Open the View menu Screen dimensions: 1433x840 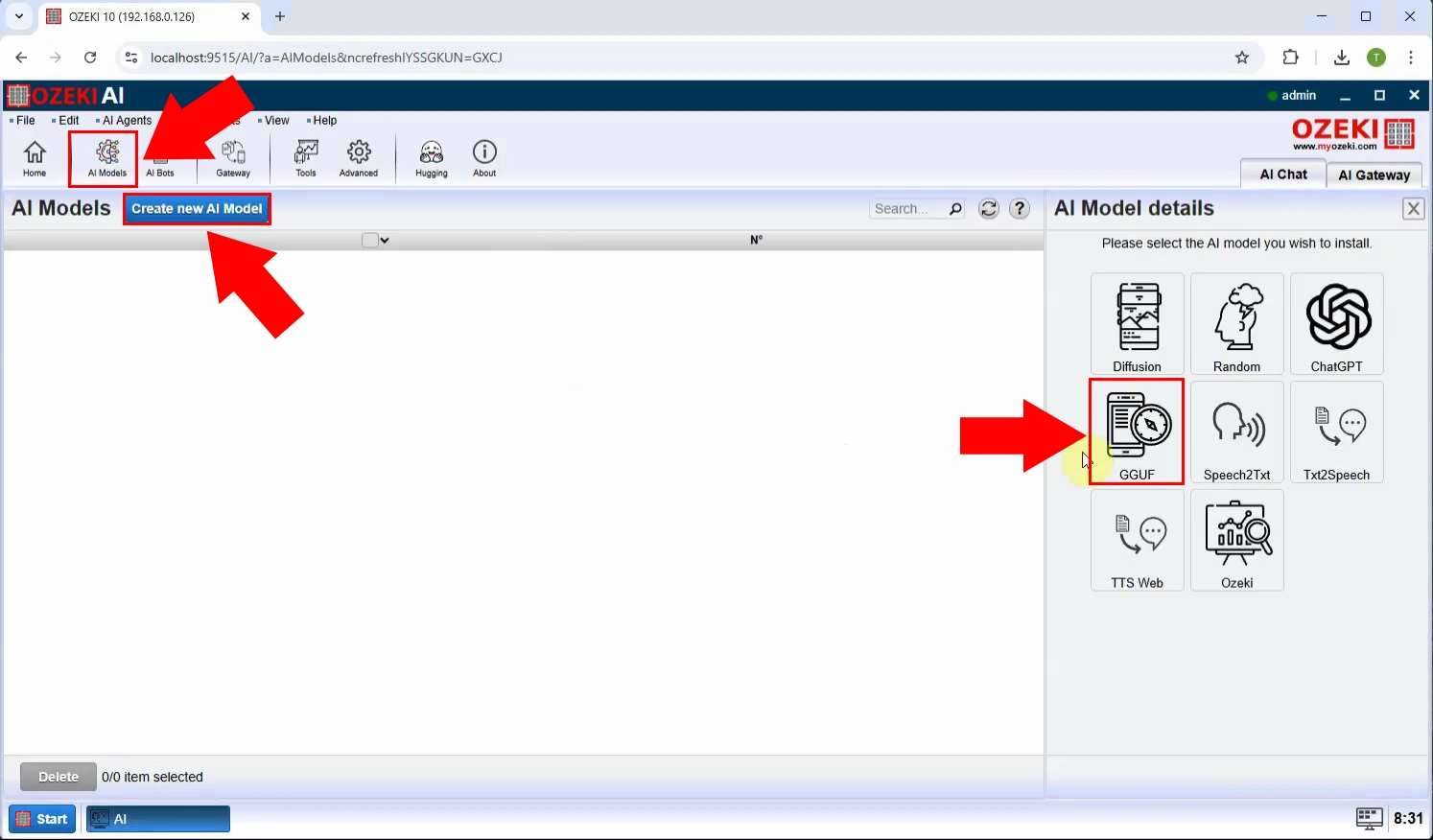point(274,121)
